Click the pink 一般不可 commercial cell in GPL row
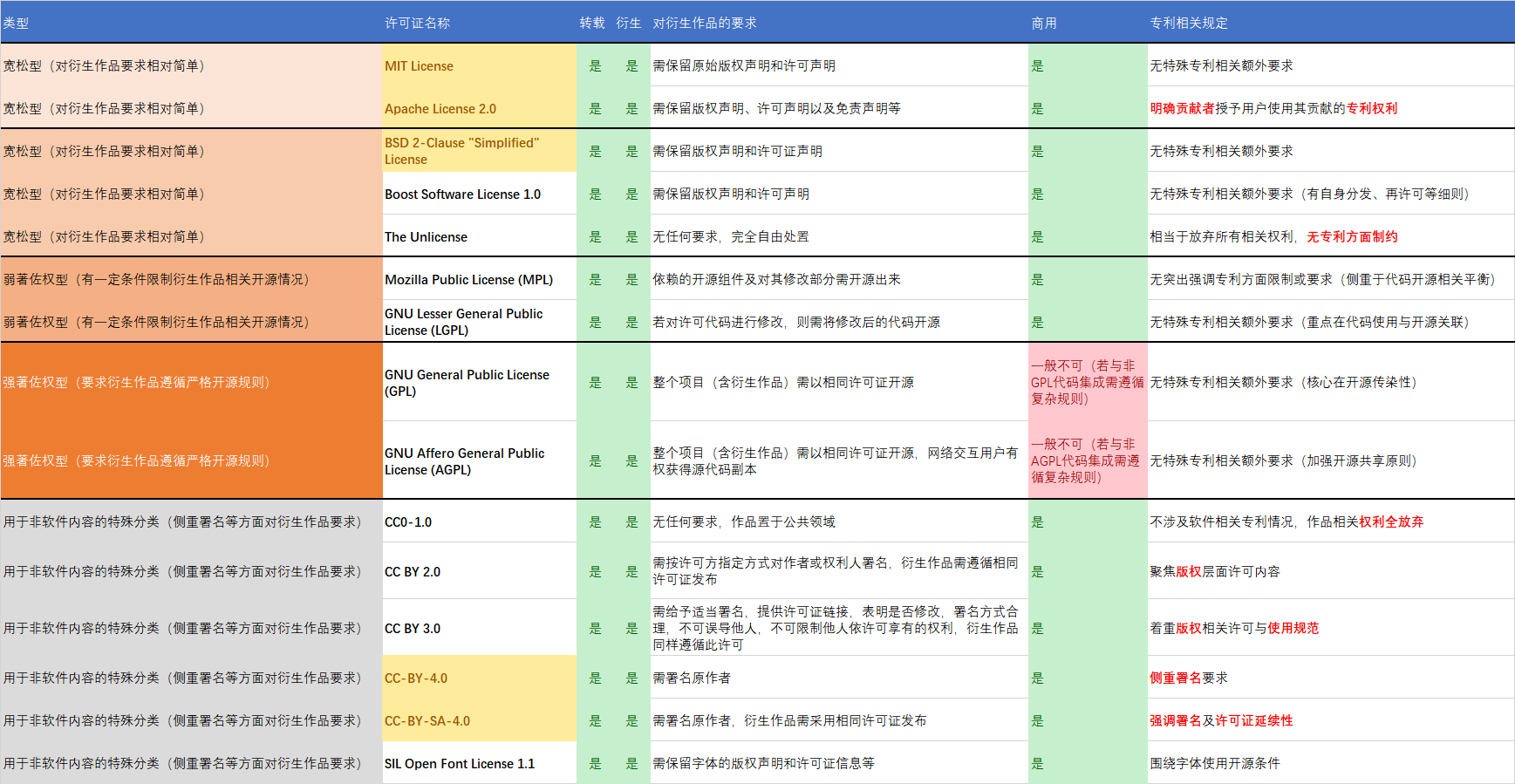1515x784 pixels. point(1088,382)
